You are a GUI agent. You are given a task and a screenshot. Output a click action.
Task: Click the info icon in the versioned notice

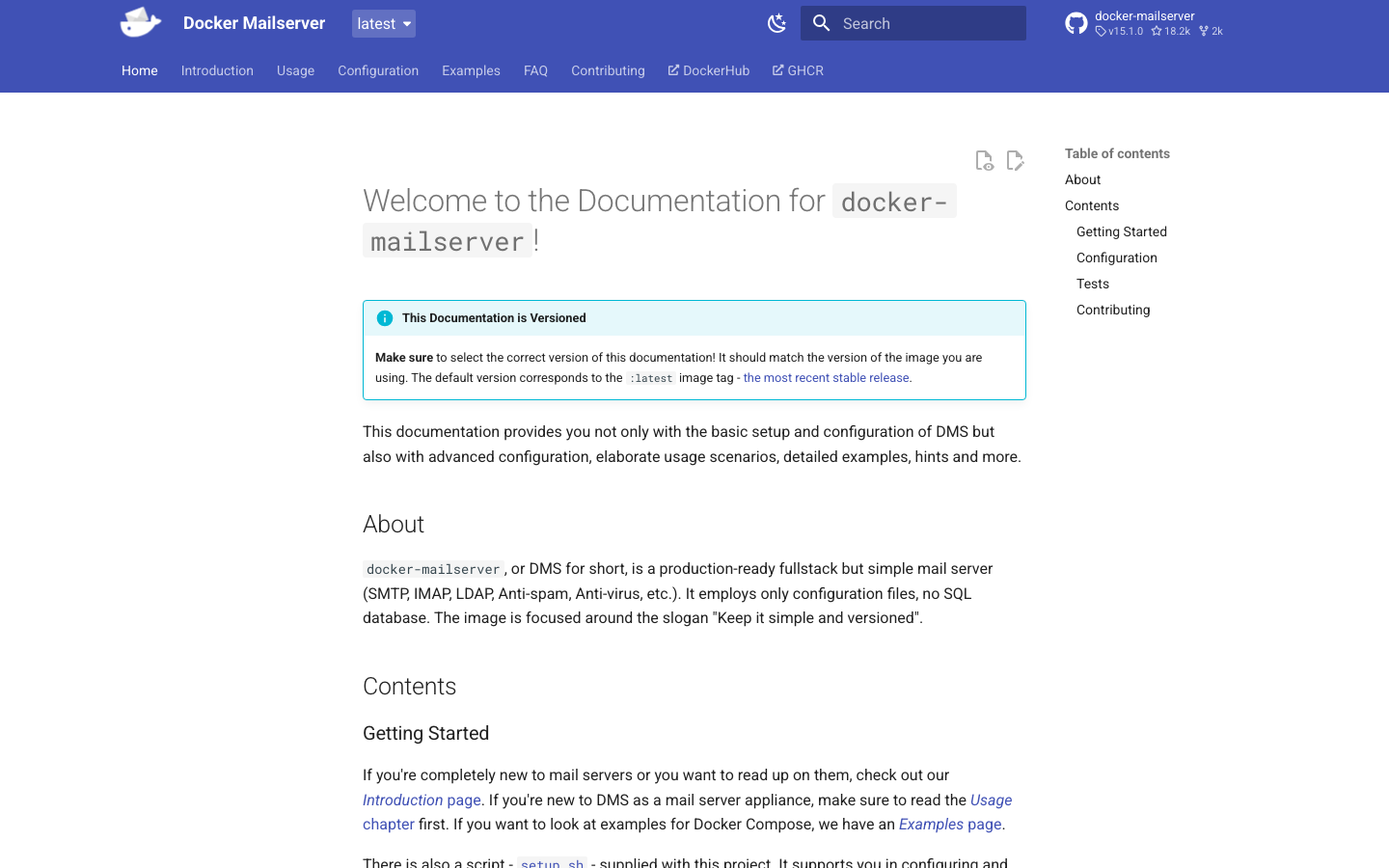[x=384, y=317]
